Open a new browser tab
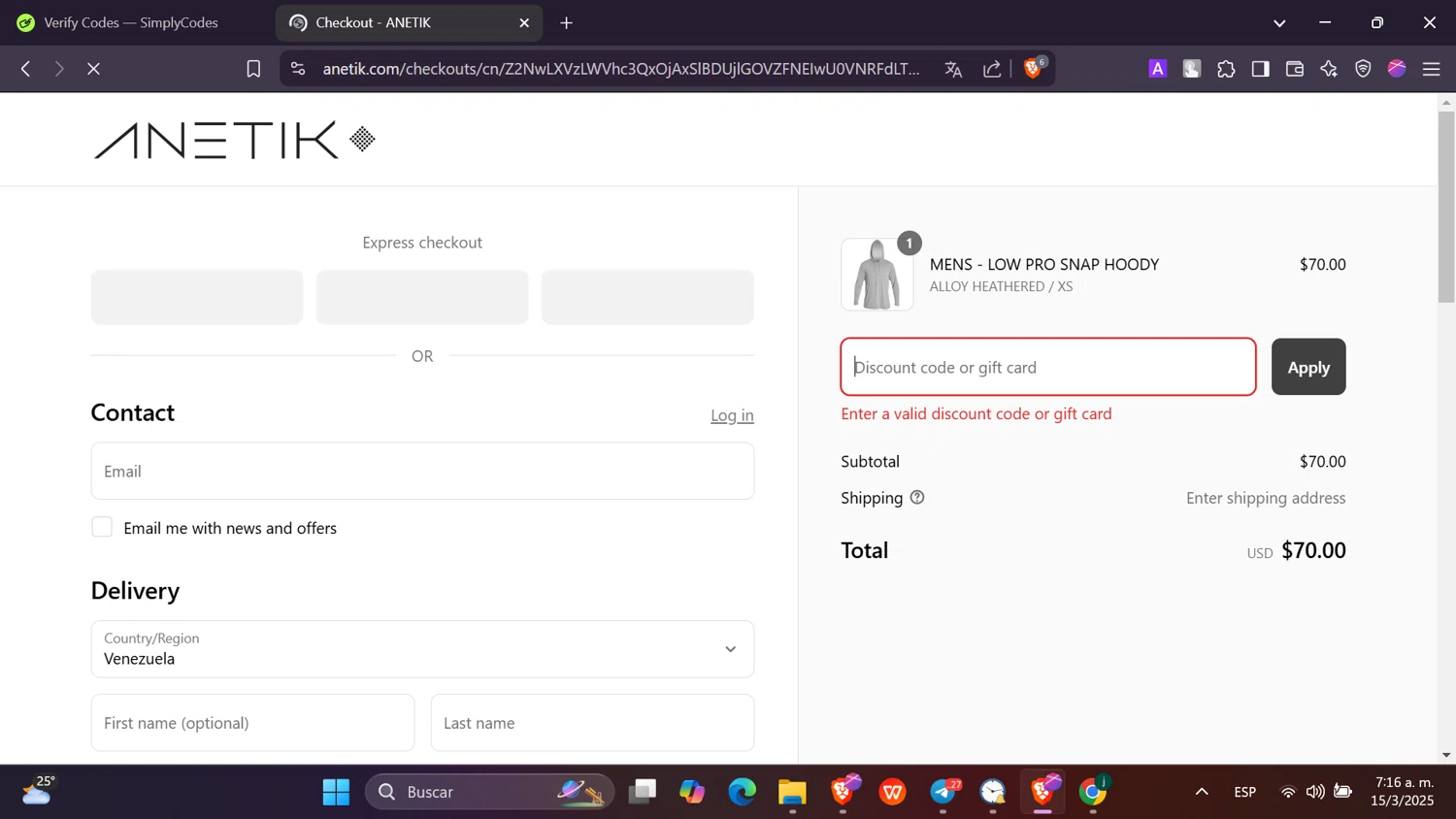 567,22
